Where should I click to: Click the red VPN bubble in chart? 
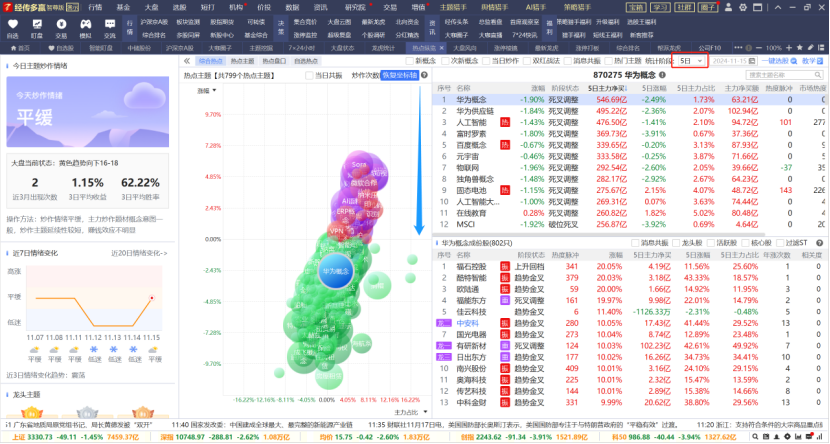coord(337,231)
